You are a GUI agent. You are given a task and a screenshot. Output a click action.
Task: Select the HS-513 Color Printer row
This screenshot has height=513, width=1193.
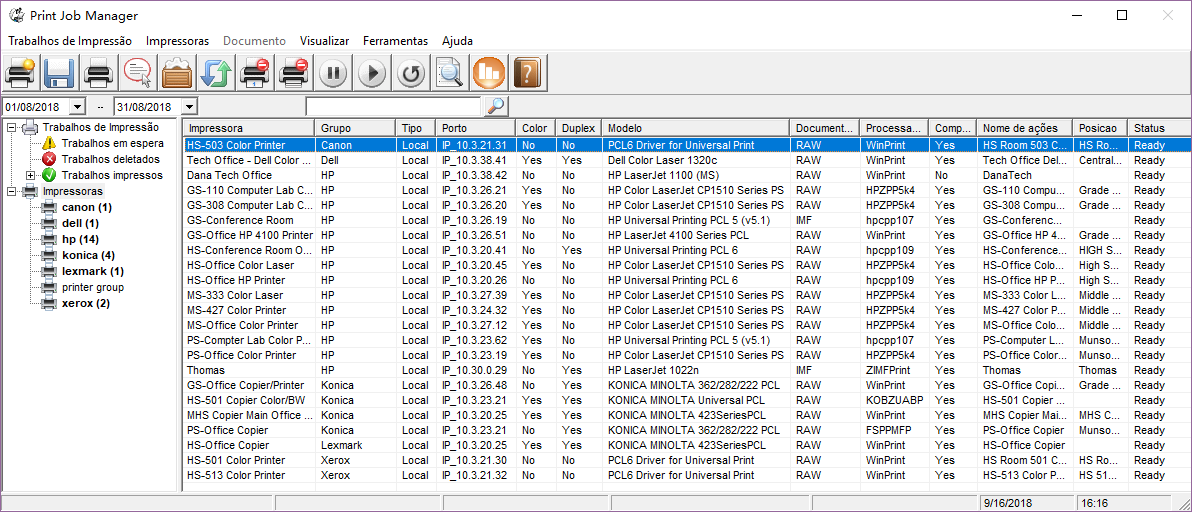687,475
